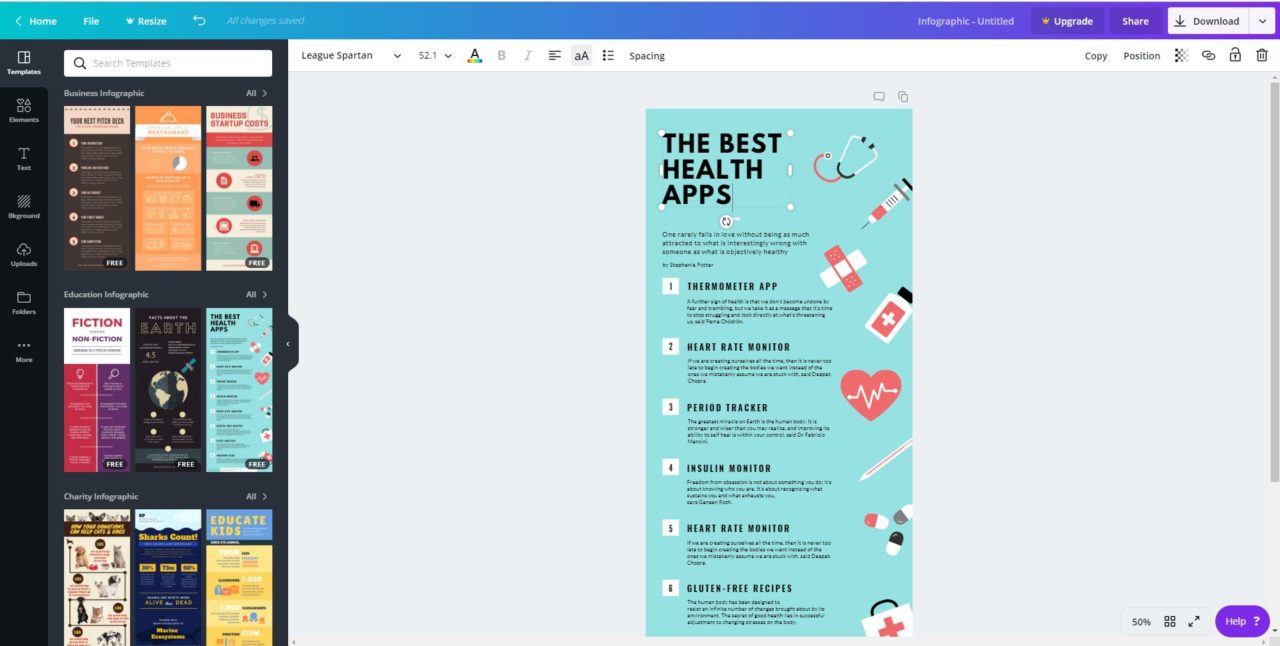1280x646 pixels.
Task: Open the Download dropdown arrow
Action: click(1262, 20)
